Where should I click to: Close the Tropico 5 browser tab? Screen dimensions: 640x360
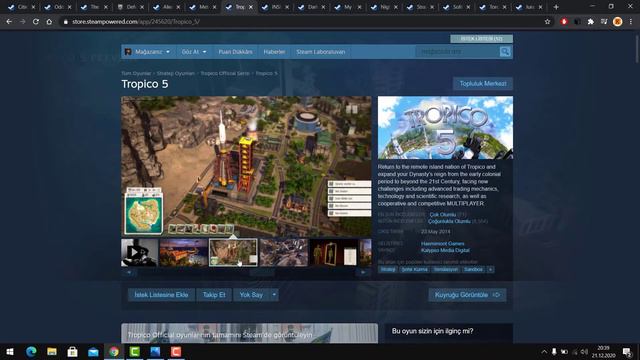251,7
